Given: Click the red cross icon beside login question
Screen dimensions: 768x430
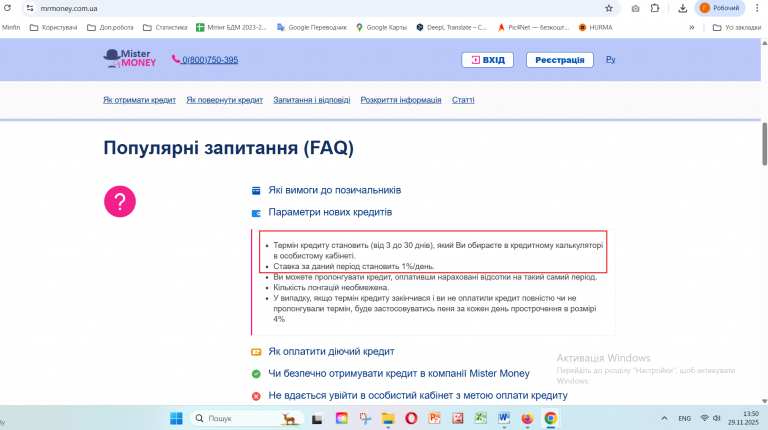Looking at the screenshot, I should coord(256,396).
